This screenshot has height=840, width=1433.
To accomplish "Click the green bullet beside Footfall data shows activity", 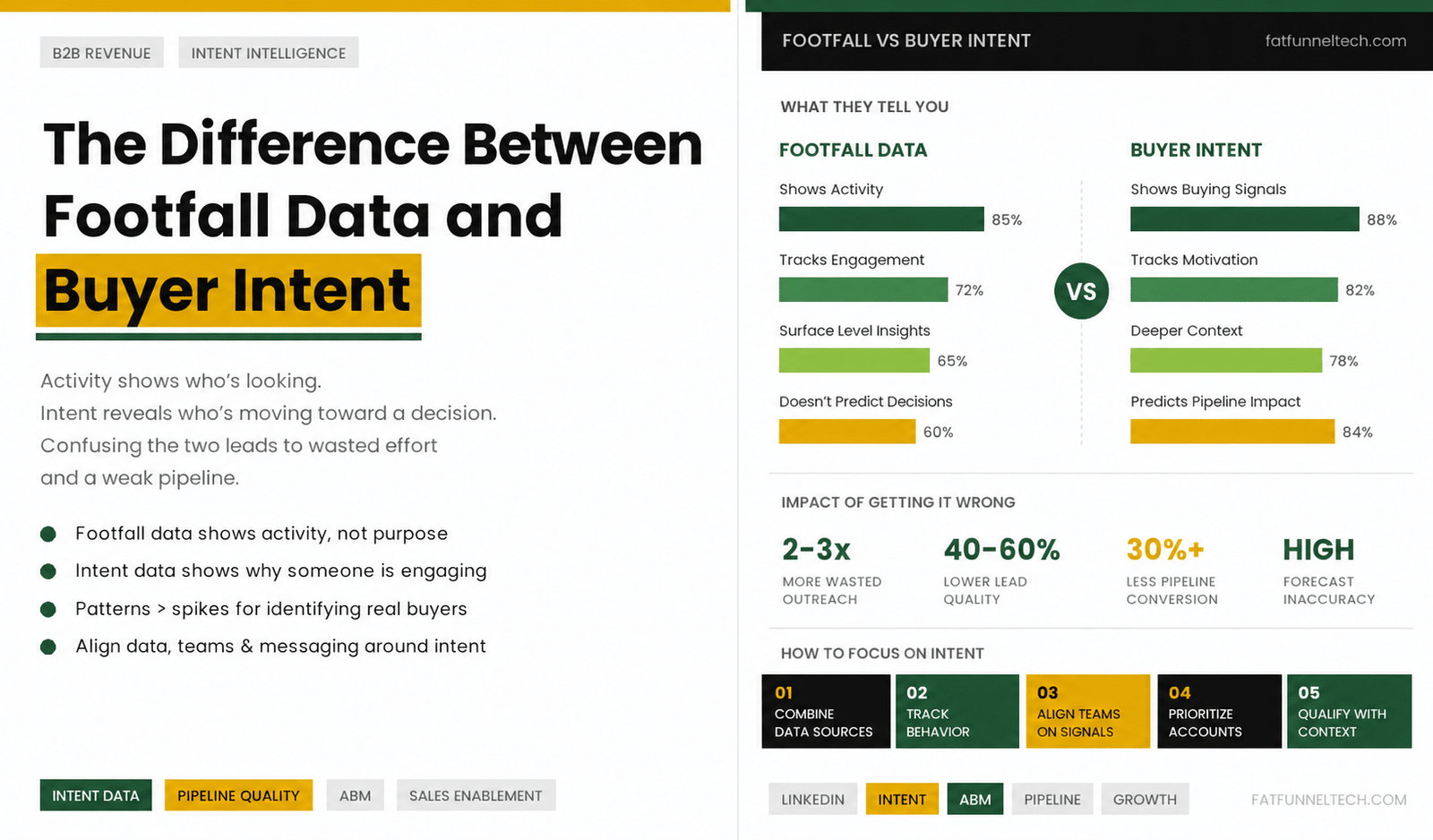I will [48, 534].
